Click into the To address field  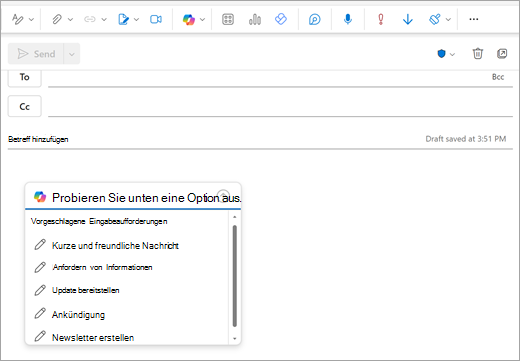[267, 79]
